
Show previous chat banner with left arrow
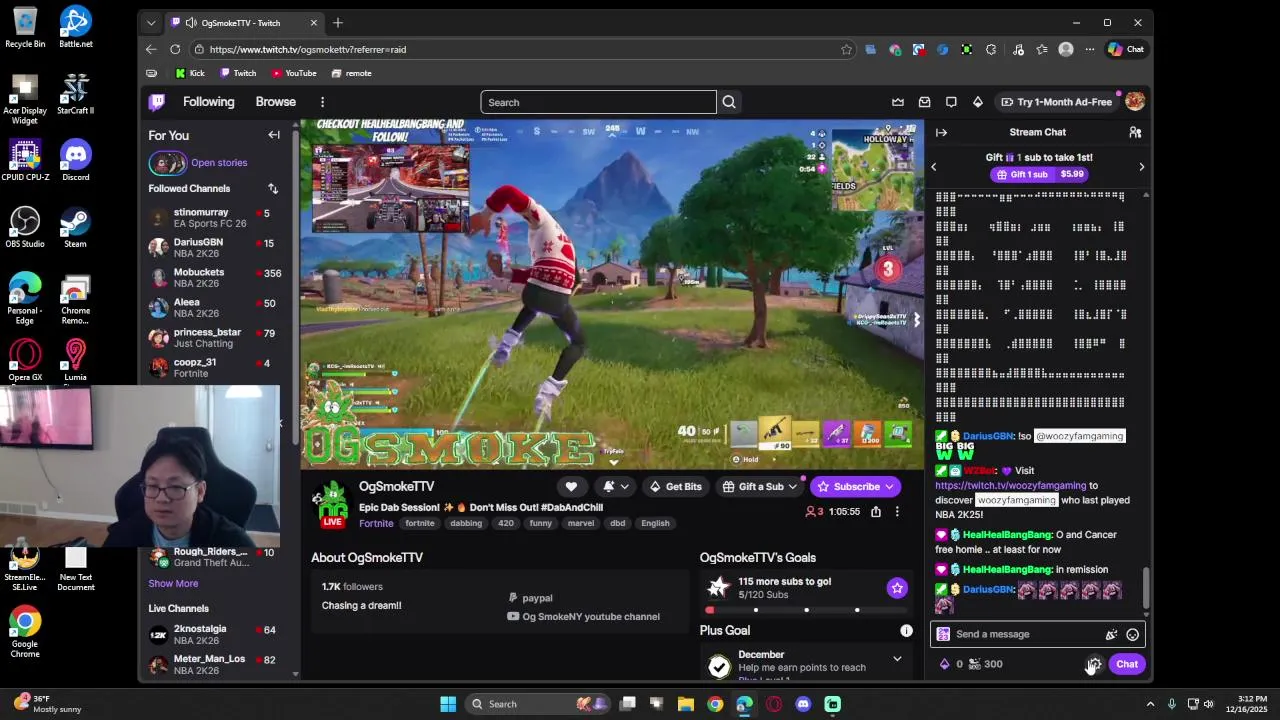pos(934,167)
